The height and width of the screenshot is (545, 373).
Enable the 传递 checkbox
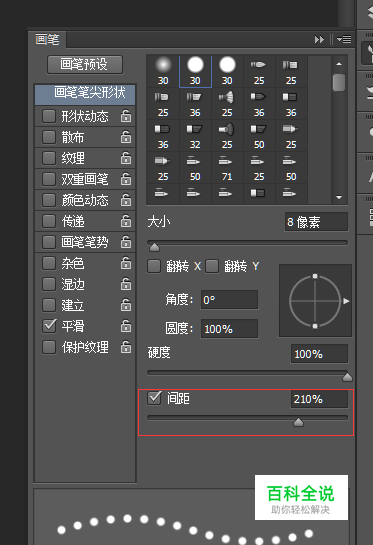(x=49, y=221)
